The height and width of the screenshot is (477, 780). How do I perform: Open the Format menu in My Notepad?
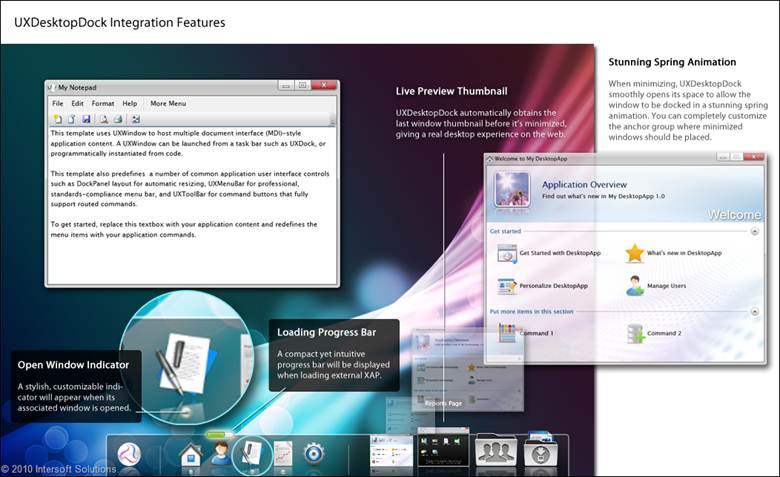pos(102,103)
